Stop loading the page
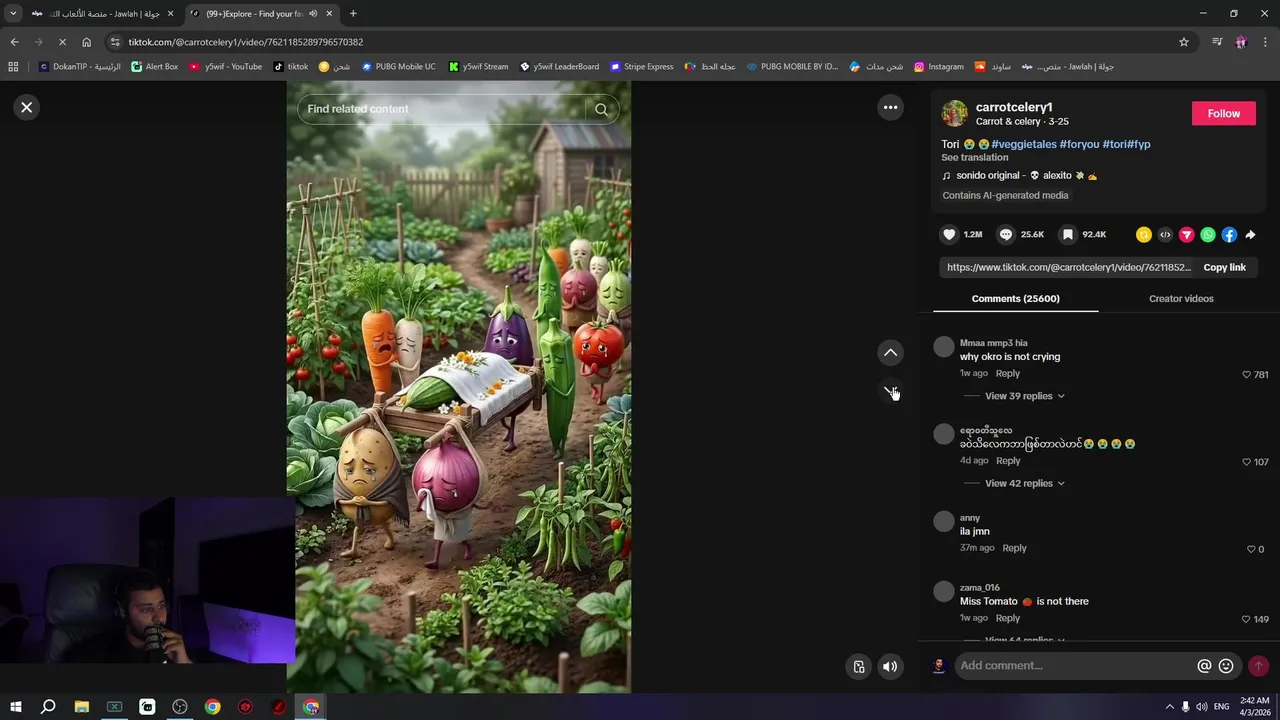 click(x=62, y=42)
